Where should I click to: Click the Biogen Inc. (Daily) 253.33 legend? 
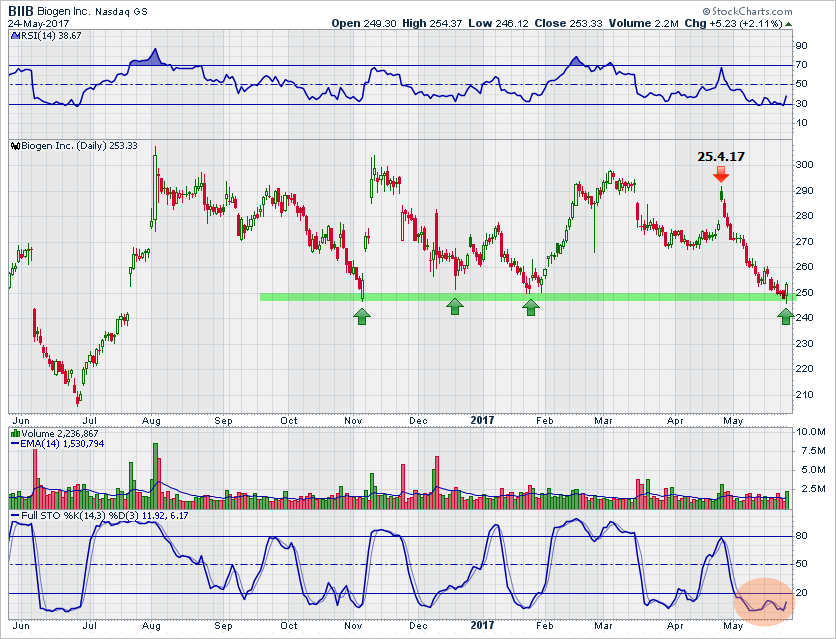coord(79,145)
